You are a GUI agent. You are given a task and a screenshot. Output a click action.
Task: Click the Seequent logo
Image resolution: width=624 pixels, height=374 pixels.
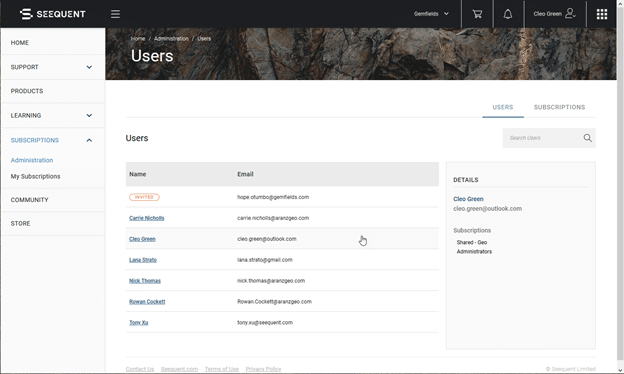click(x=53, y=14)
